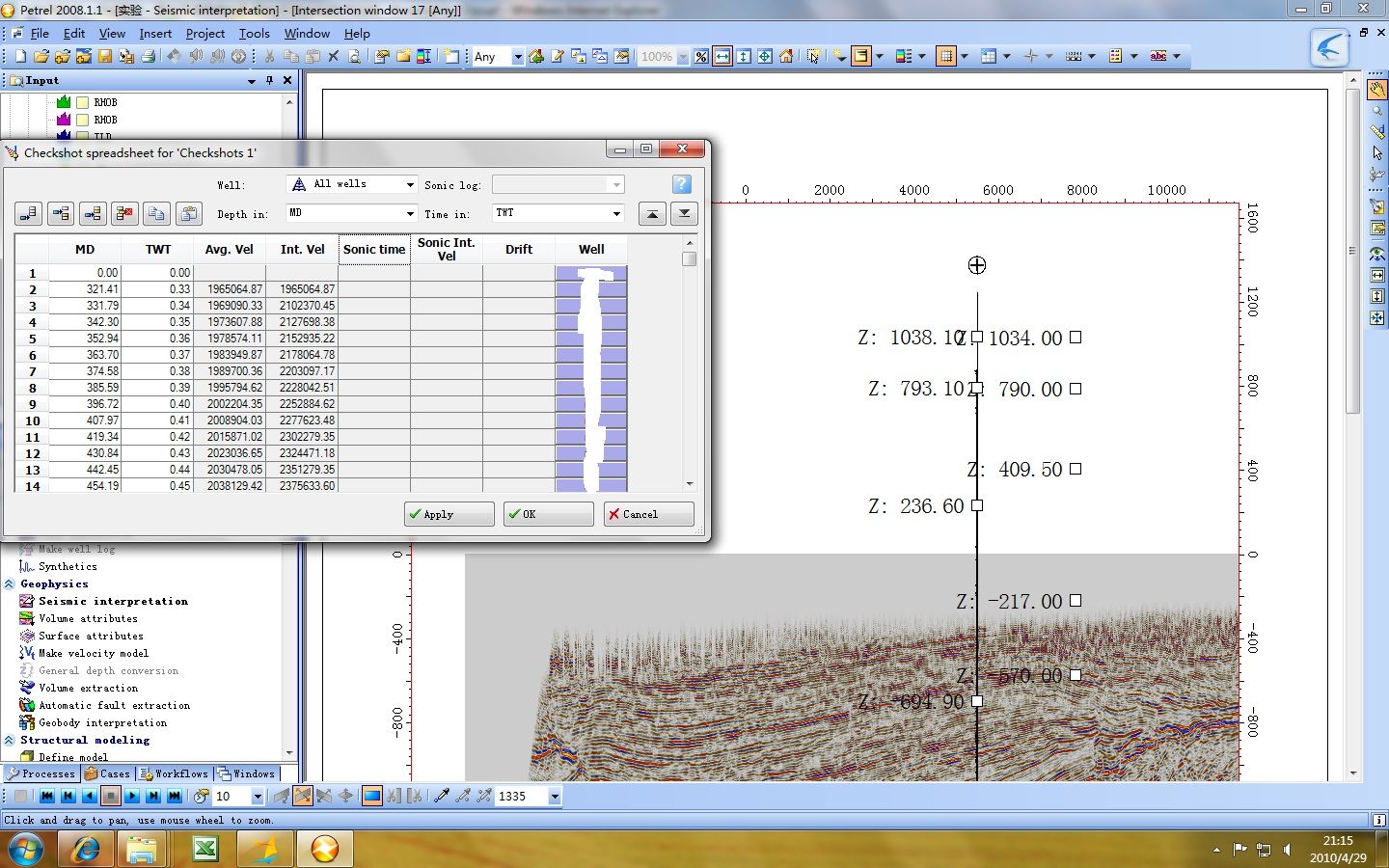The width and height of the screenshot is (1389, 868).
Task: Click Internet Explorer icon in taskbar
Action: 86,850
